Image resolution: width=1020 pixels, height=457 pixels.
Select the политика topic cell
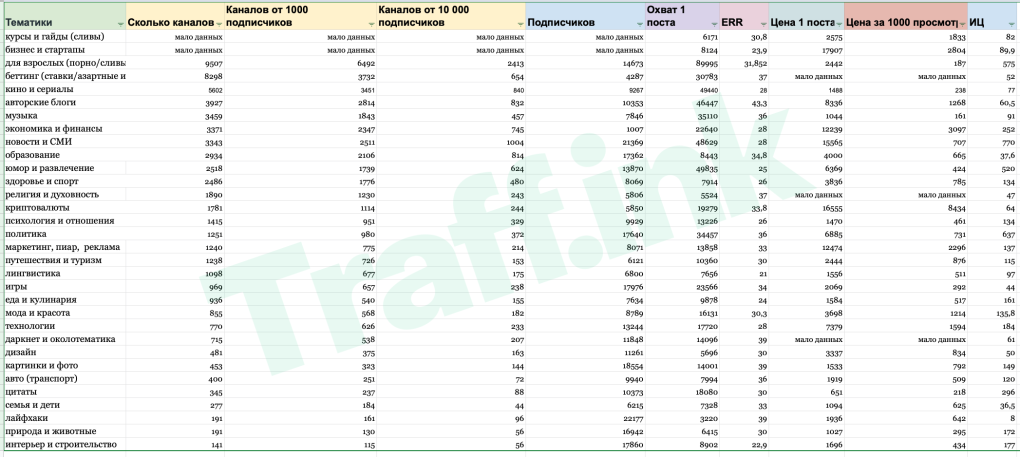pyautogui.click(x=64, y=234)
